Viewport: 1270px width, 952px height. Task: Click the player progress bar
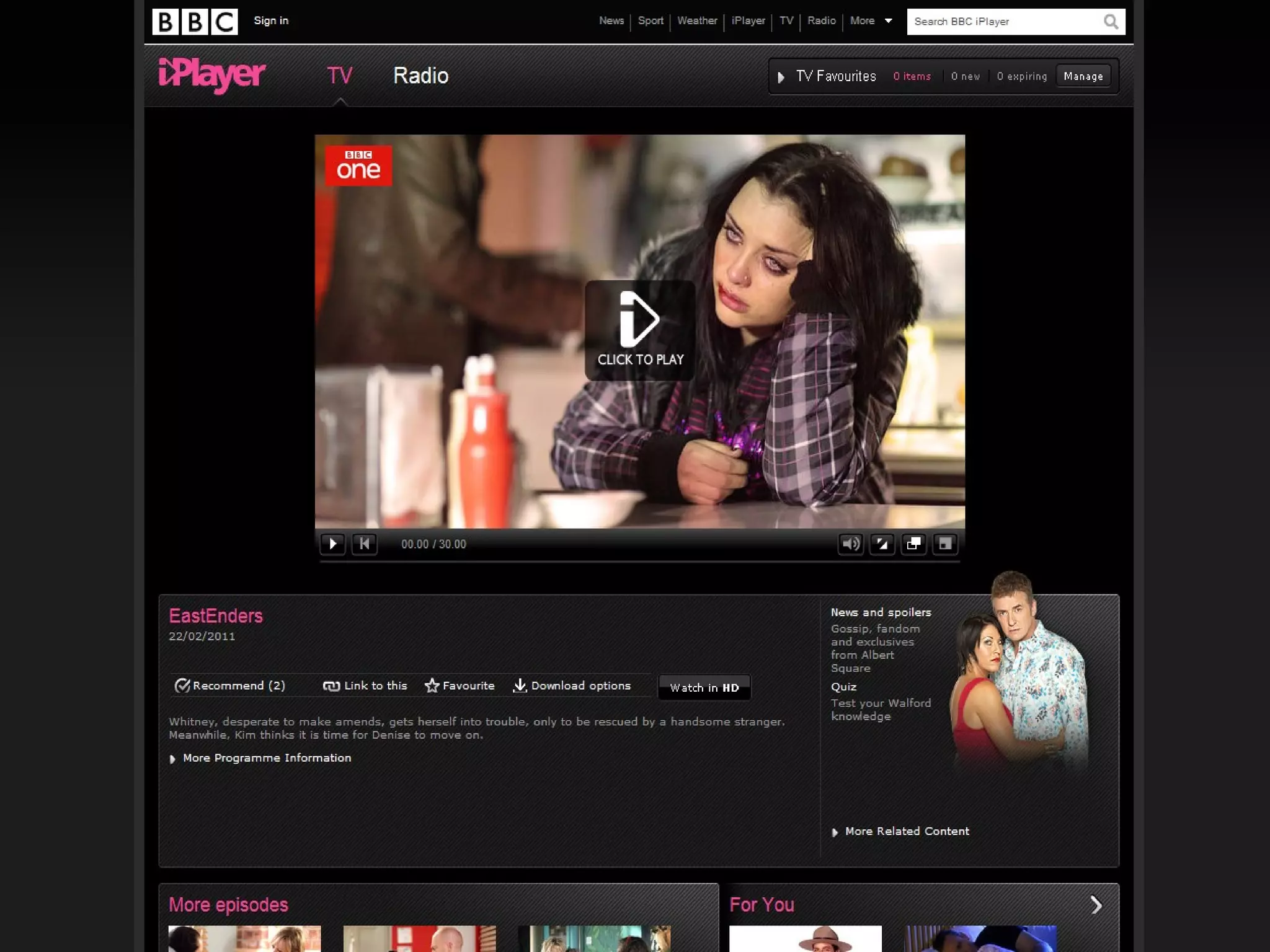click(x=639, y=562)
